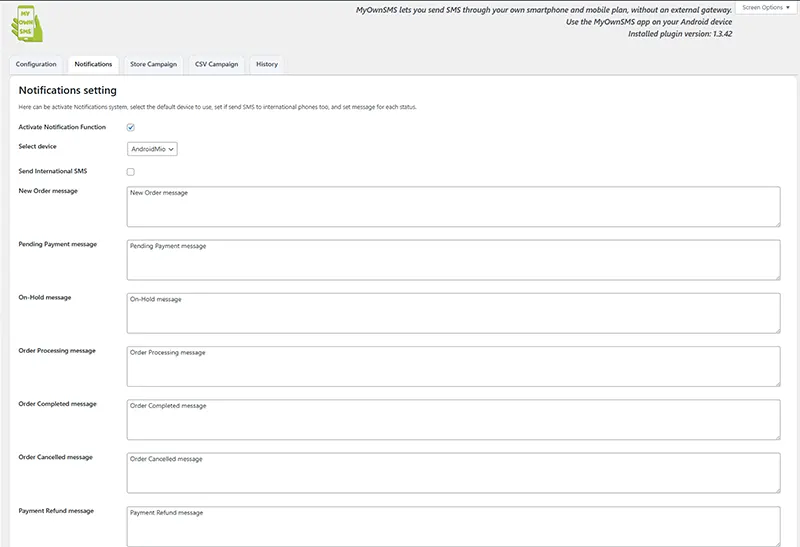Click inside the Order Cancelled message box
Viewport: 800px width, 547px height.
point(453,472)
